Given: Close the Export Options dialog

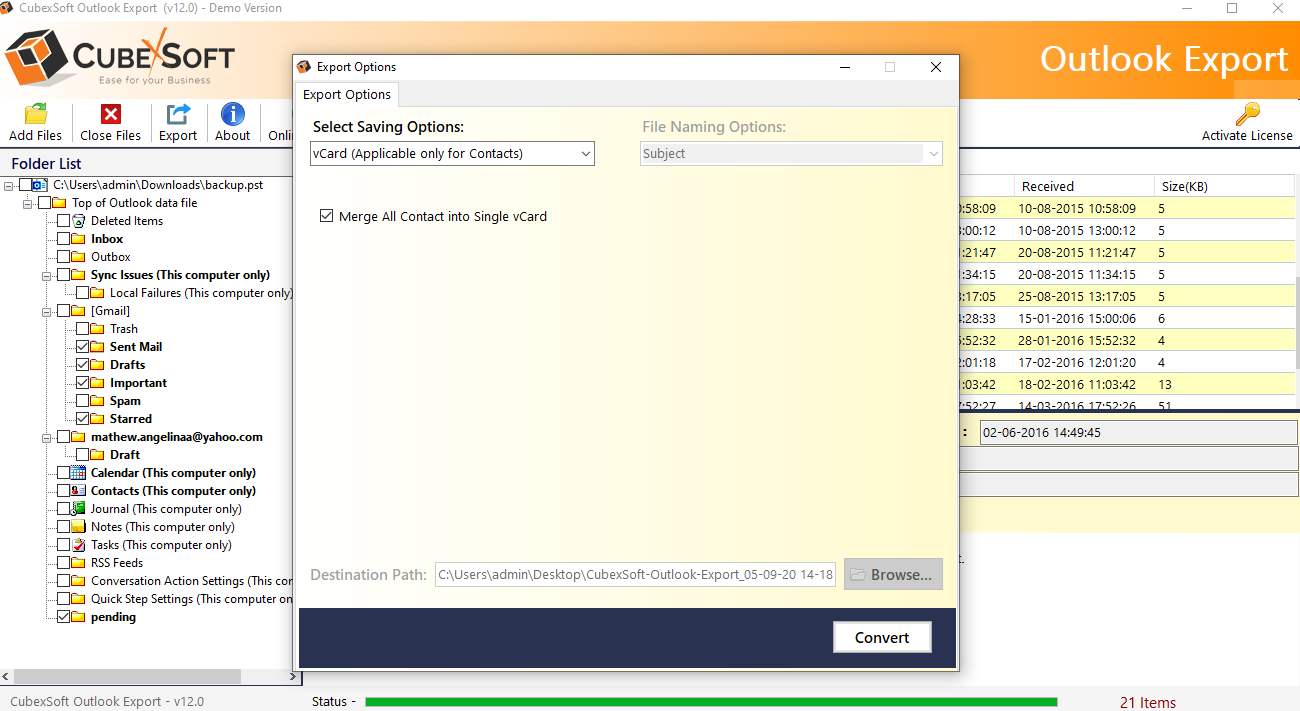Looking at the screenshot, I should click(x=936, y=67).
